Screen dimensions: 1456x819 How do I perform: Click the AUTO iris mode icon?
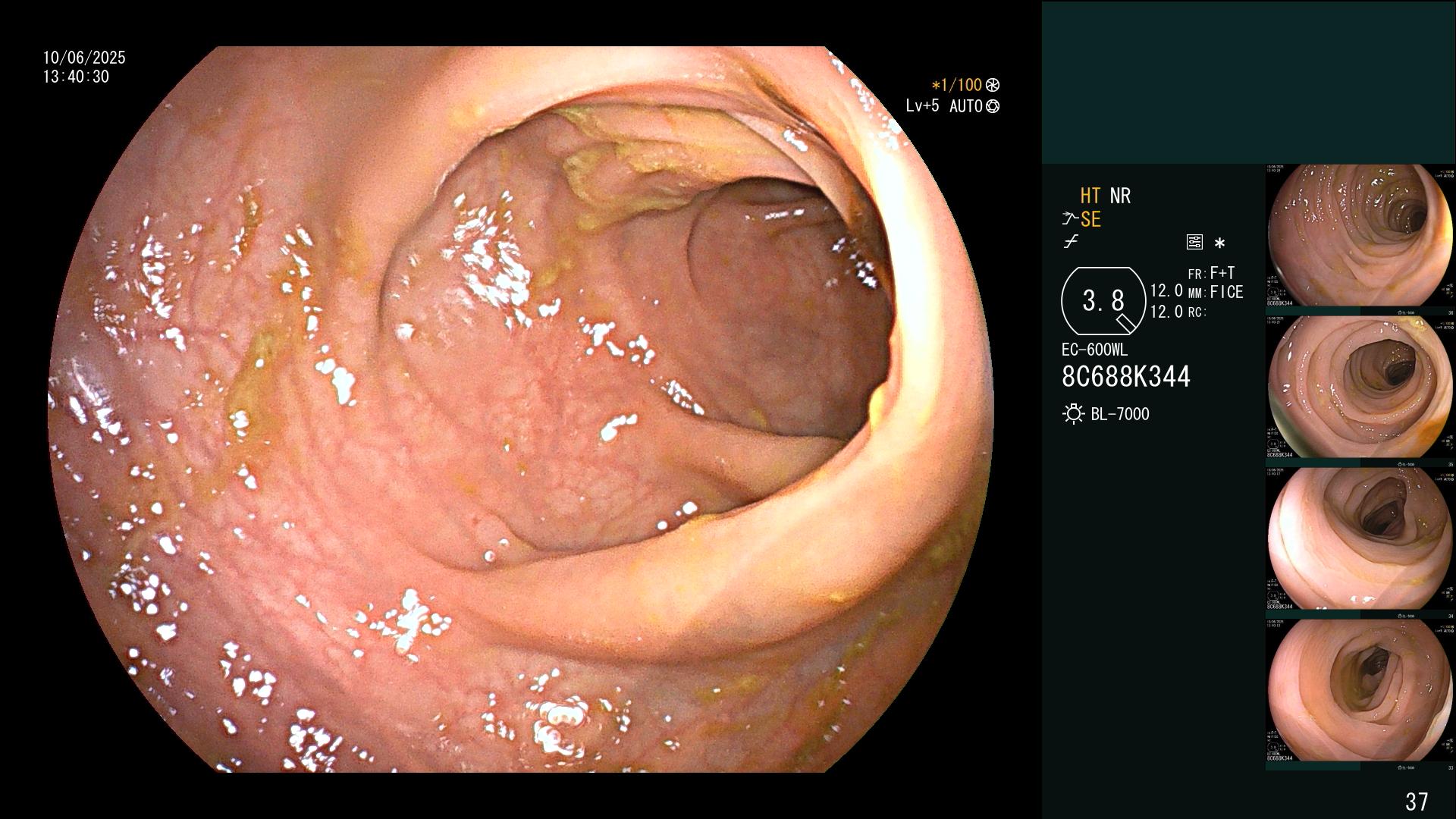[x=993, y=106]
